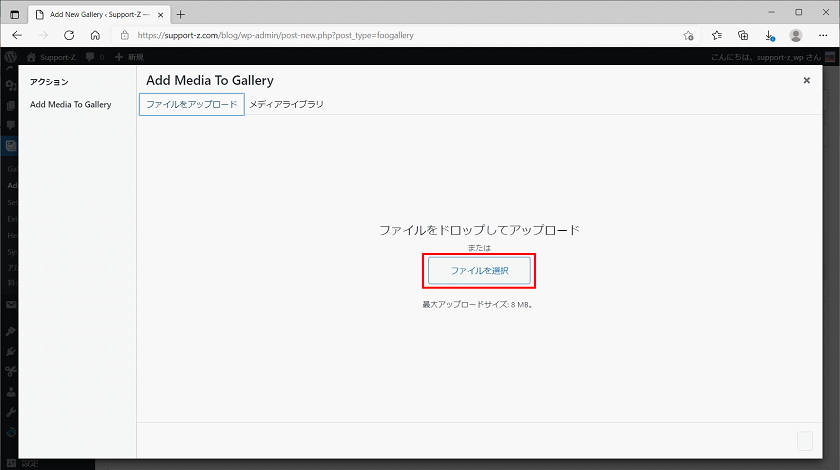
Task: Go to browser home page icon
Action: tap(95, 35)
